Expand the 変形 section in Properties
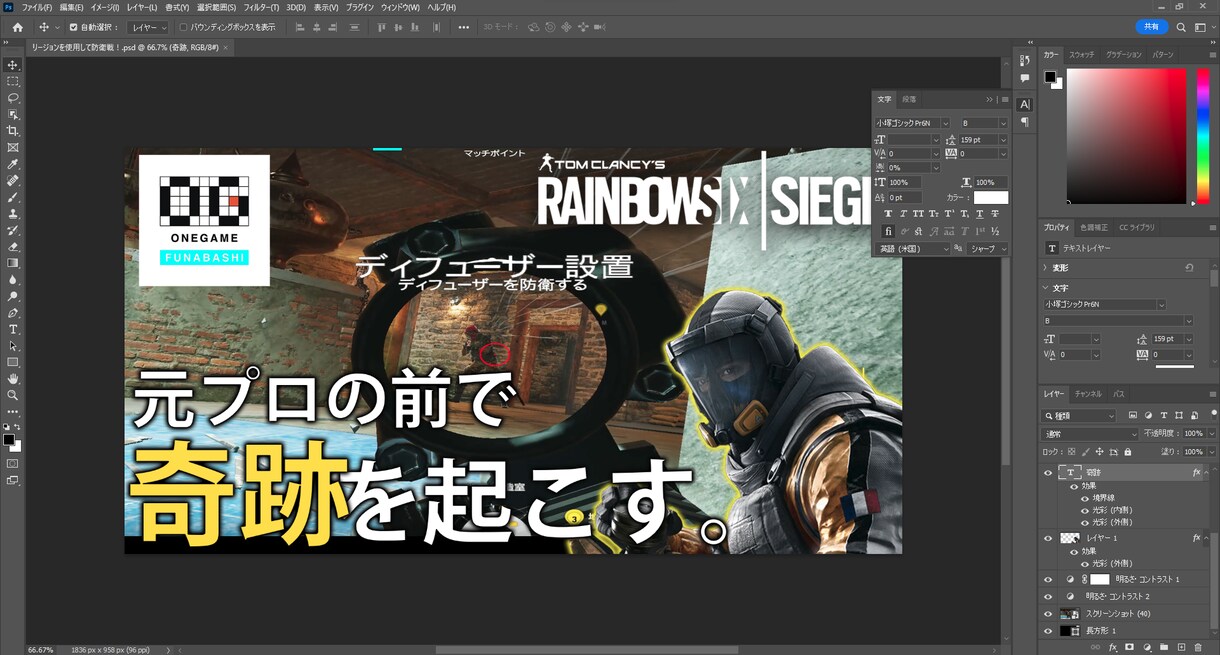1220x655 pixels. coord(1046,268)
